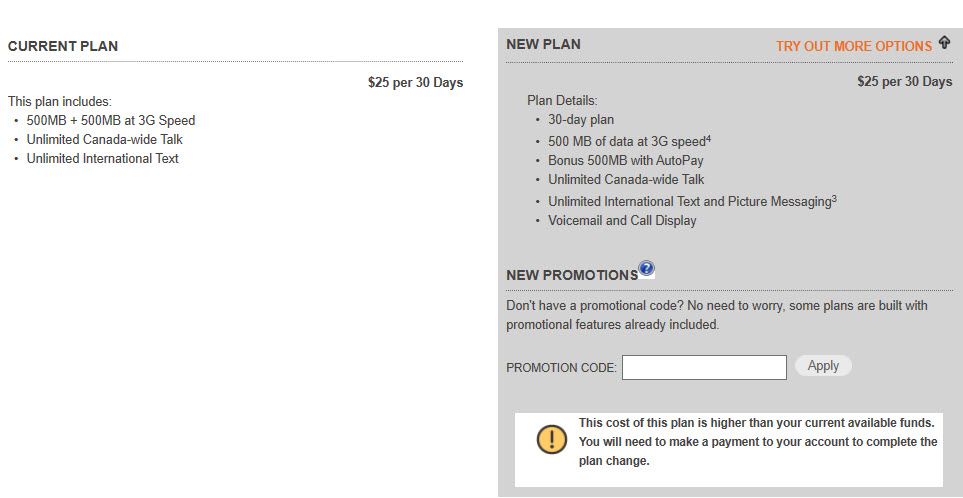Focus the Promotion Code text field

click(704, 367)
